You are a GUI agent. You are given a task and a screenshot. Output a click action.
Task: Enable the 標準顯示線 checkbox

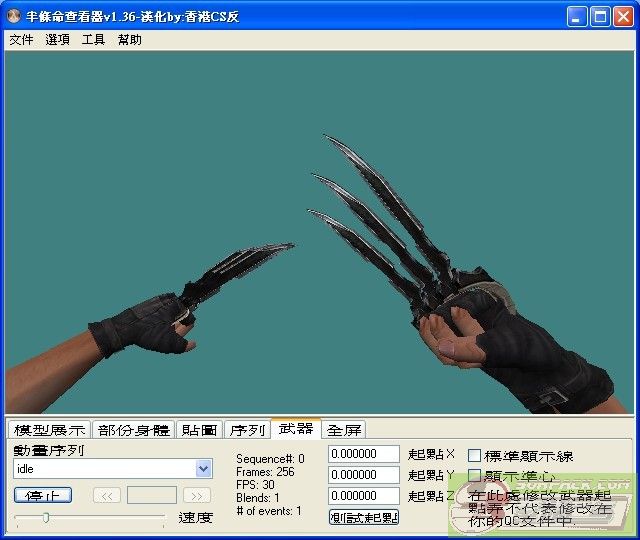[x=474, y=456]
